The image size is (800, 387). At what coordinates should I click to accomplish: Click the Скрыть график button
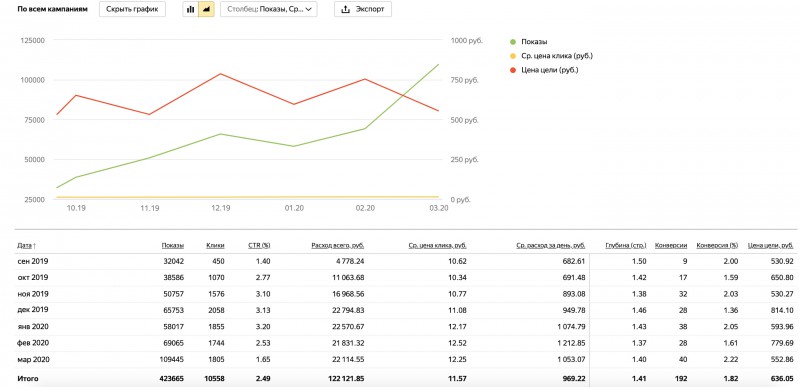click(x=132, y=9)
